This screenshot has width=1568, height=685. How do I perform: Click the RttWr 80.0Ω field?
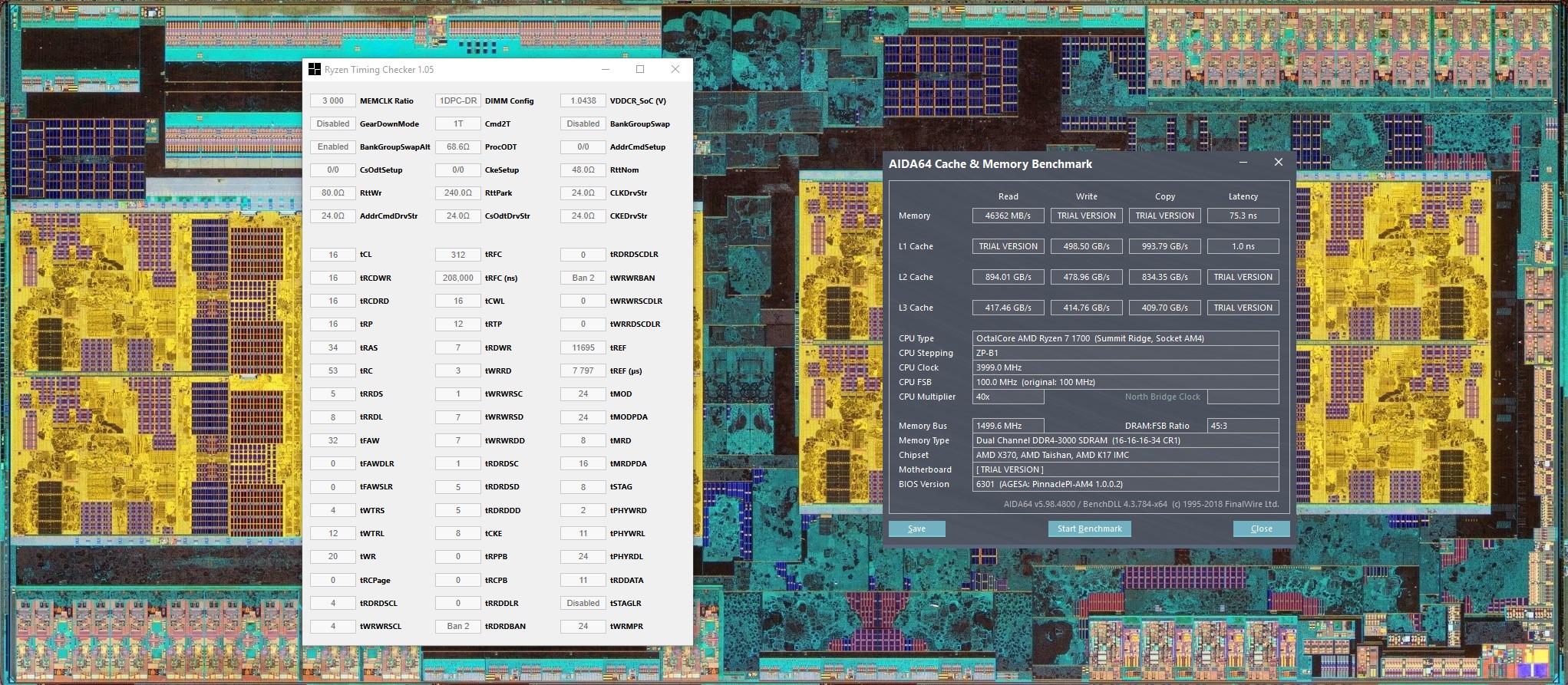333,193
